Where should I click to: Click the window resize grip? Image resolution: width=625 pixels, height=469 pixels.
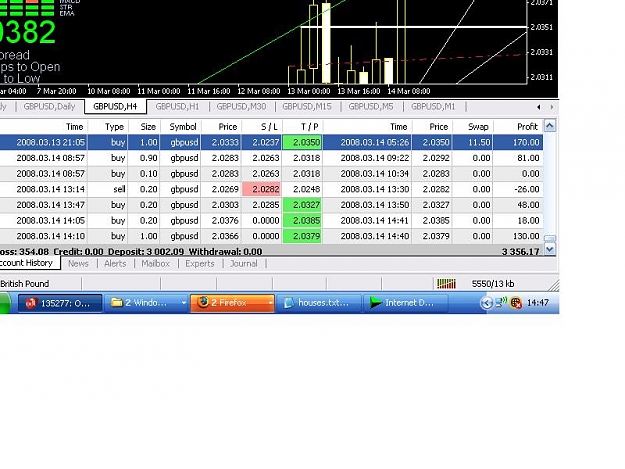click(x=554, y=285)
